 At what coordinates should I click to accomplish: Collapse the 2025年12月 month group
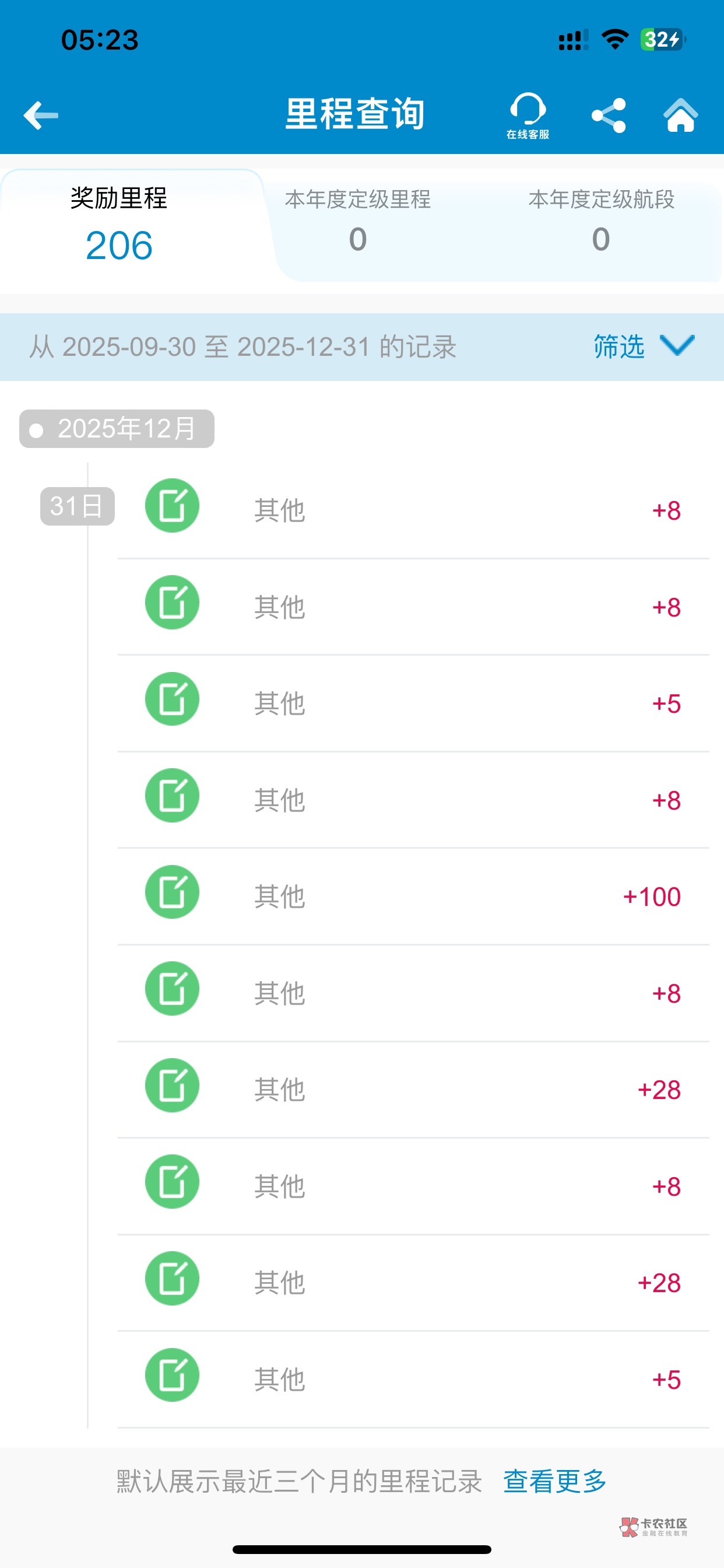(x=117, y=429)
